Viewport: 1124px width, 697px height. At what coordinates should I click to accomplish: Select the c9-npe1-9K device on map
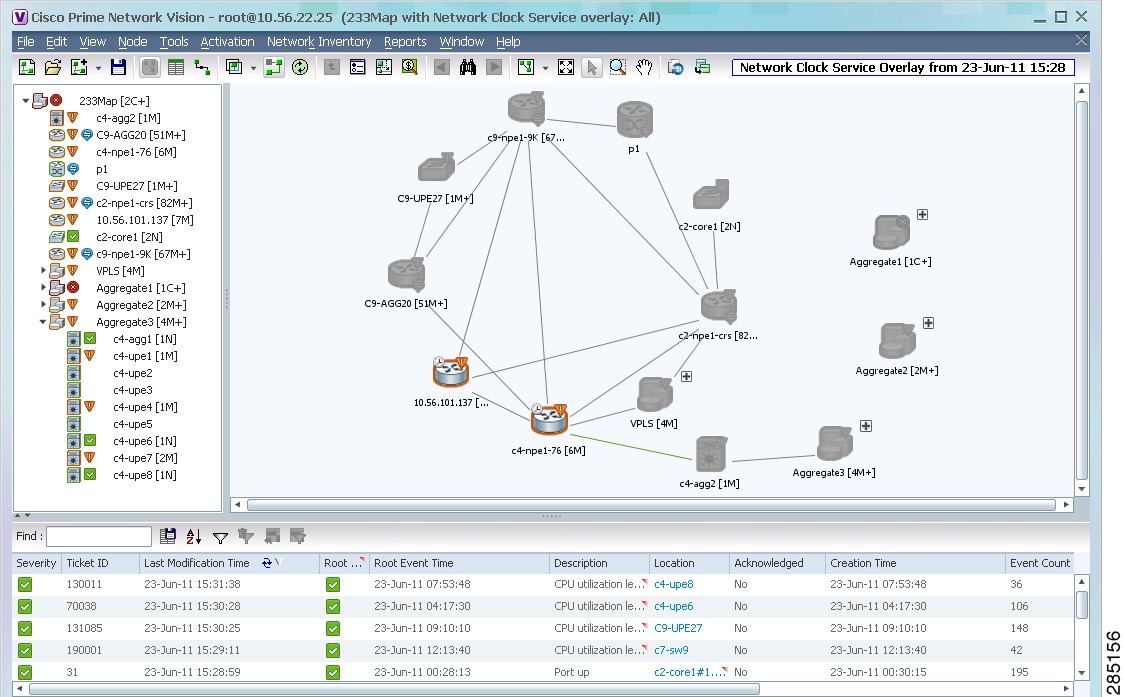pyautogui.click(x=526, y=109)
